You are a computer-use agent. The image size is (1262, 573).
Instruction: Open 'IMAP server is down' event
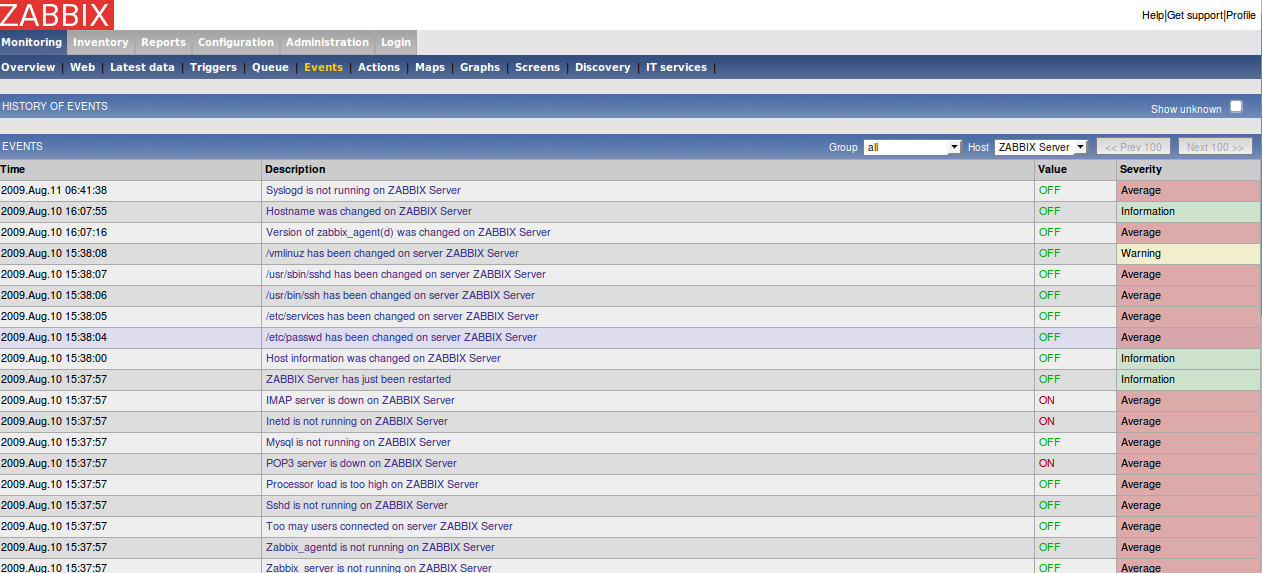[360, 400]
